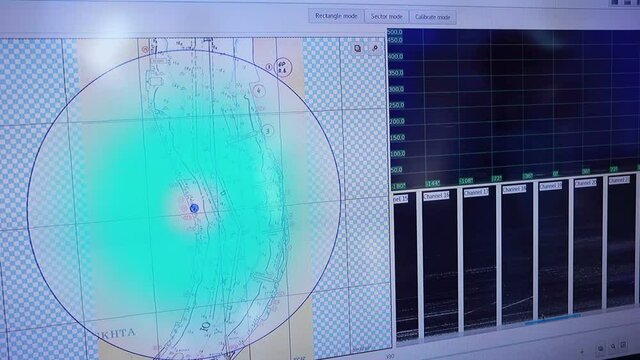640x360 pixels.
Task: Select the blue marker at circle center
Action: coord(194,208)
